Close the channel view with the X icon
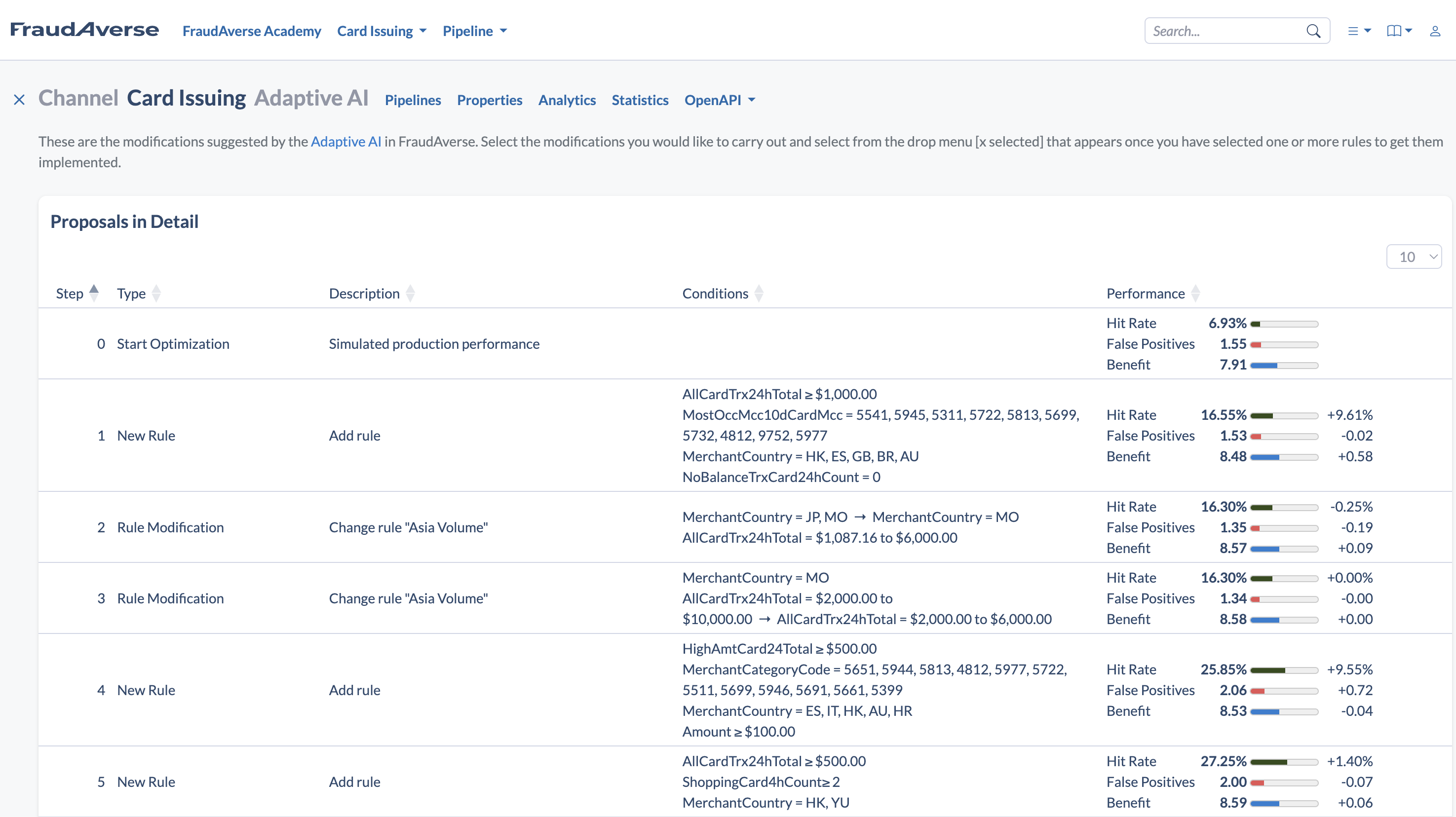The image size is (1456, 817). coord(19,100)
